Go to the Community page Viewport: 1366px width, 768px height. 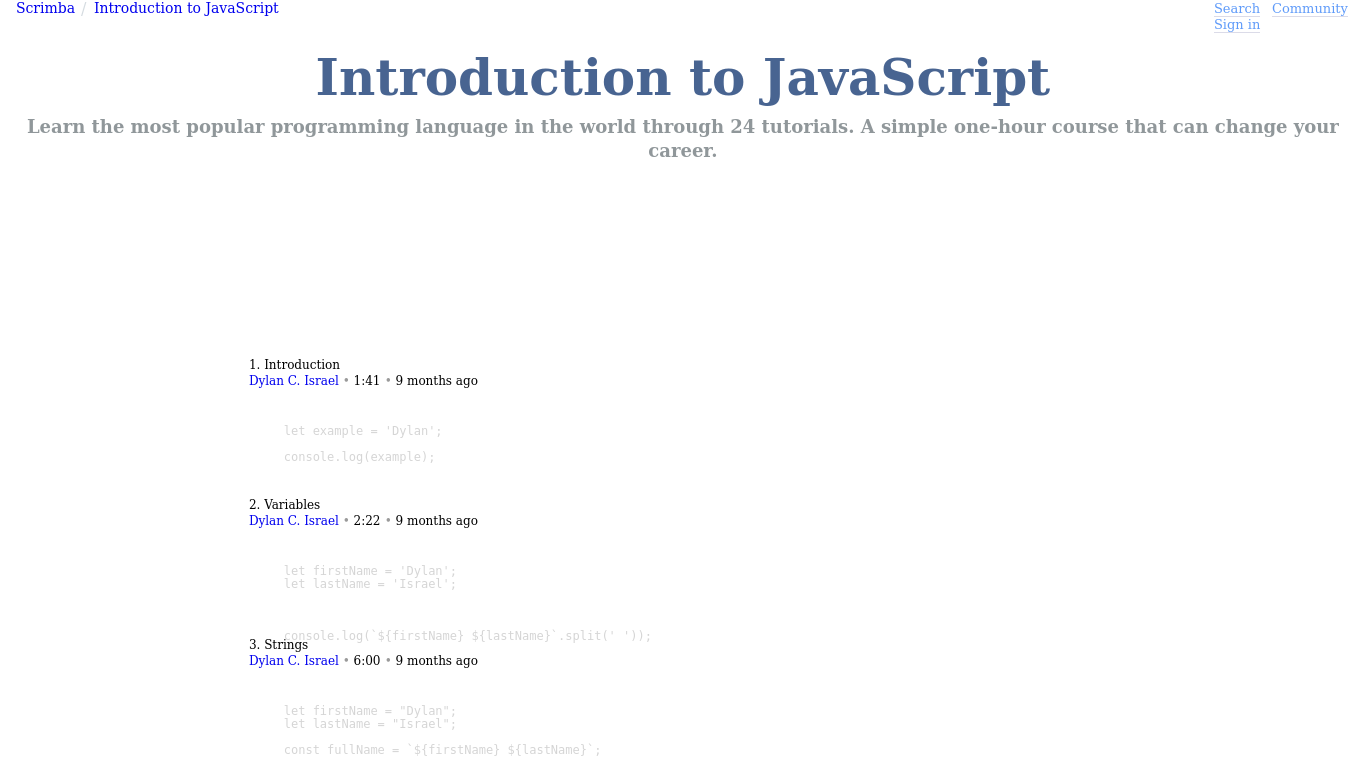(x=1309, y=9)
